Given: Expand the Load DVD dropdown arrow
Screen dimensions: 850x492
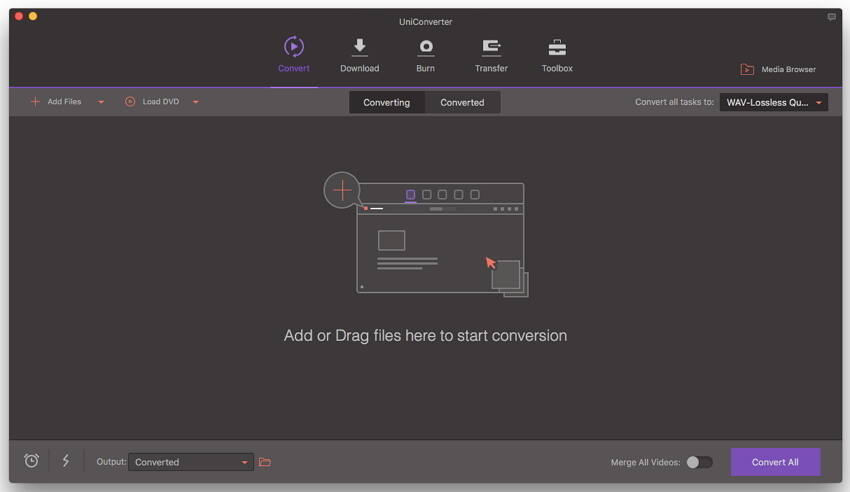Looking at the screenshot, I should point(196,102).
